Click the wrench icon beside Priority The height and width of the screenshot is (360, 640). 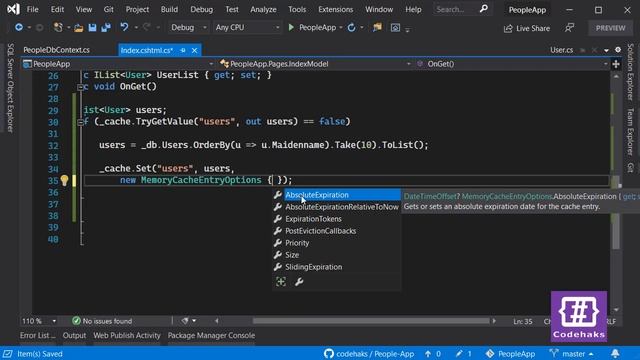278,243
